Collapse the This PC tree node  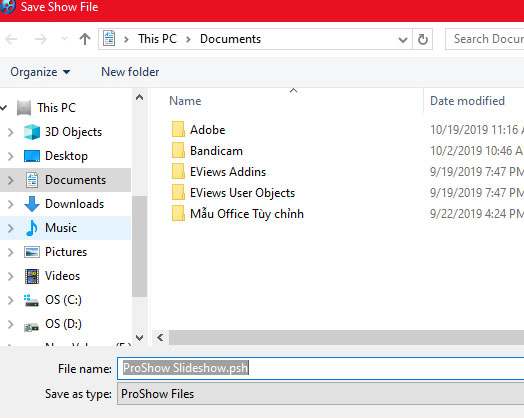point(4,108)
